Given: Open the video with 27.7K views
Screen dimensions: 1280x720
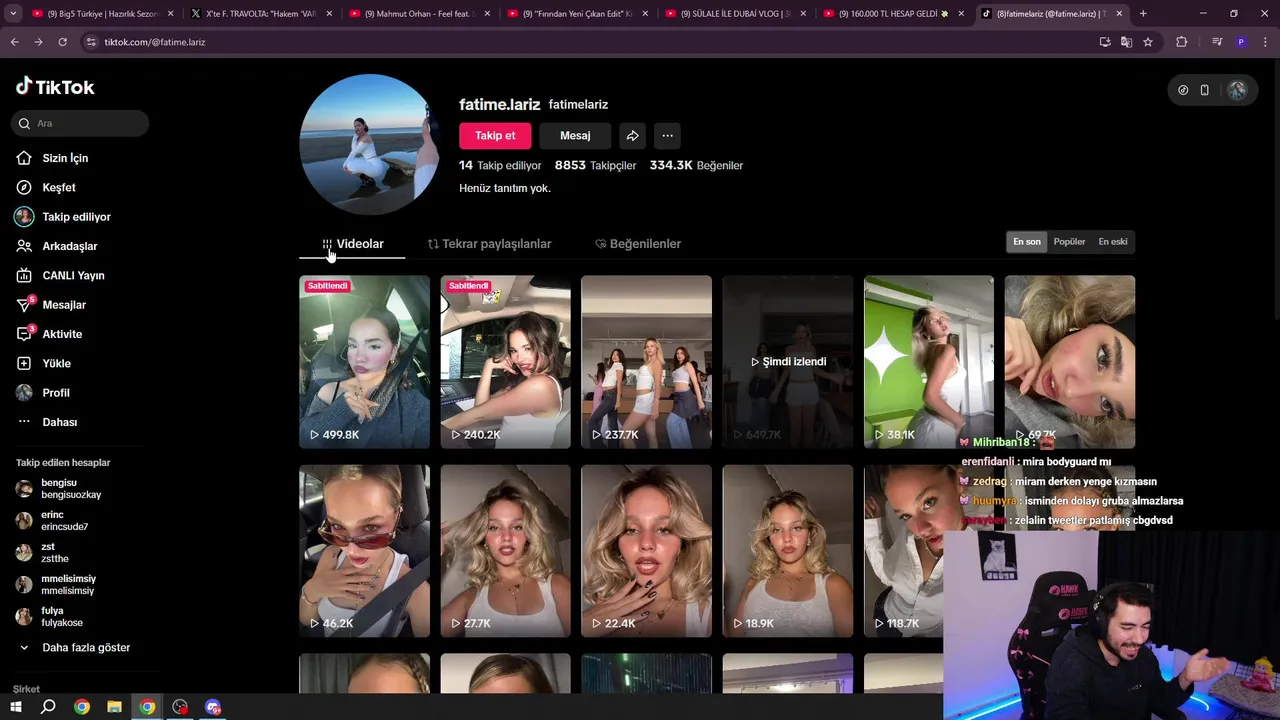Looking at the screenshot, I should click(505, 551).
